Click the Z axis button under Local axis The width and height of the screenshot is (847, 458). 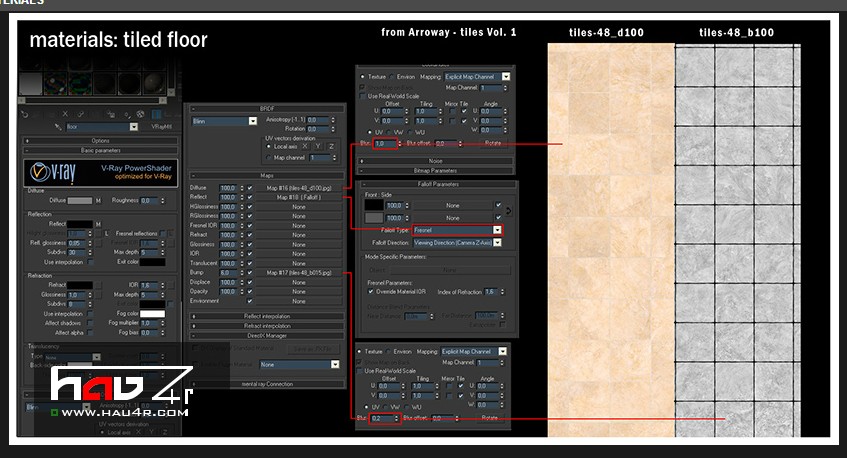(331, 146)
